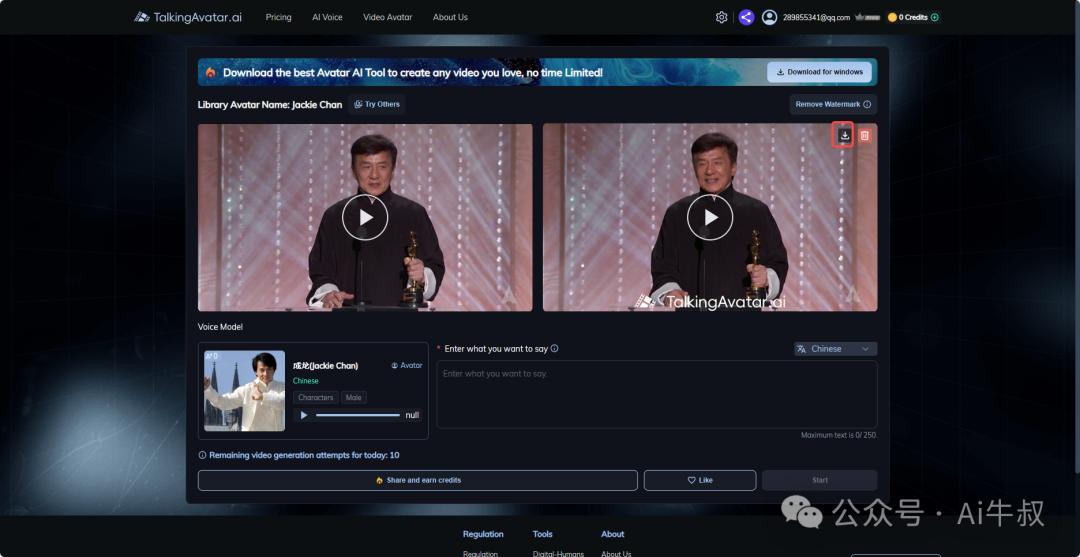The image size is (1080, 557).
Task: Play the Jackie Chan voice sample
Action: [x=304, y=415]
